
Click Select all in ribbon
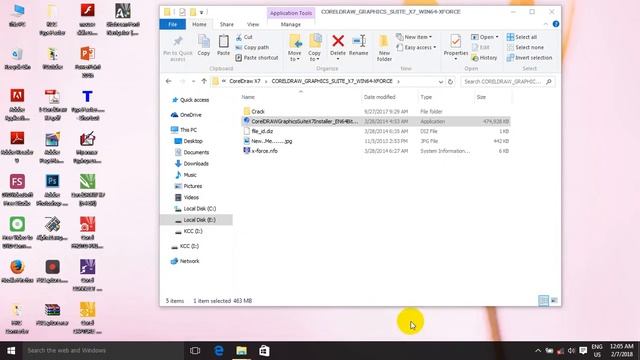coord(522,37)
